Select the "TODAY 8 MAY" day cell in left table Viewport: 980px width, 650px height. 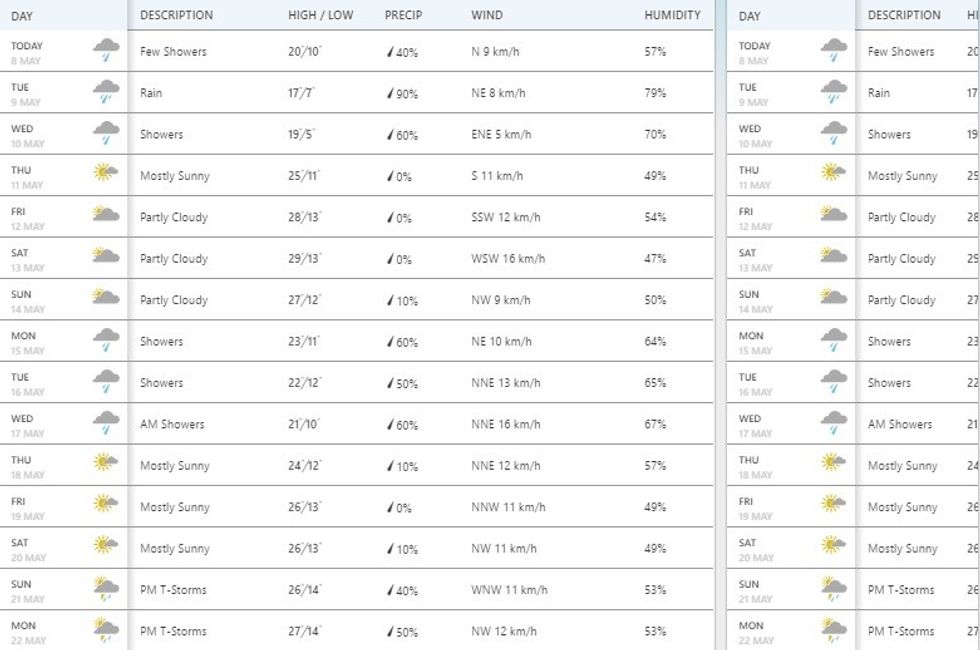tap(28, 52)
